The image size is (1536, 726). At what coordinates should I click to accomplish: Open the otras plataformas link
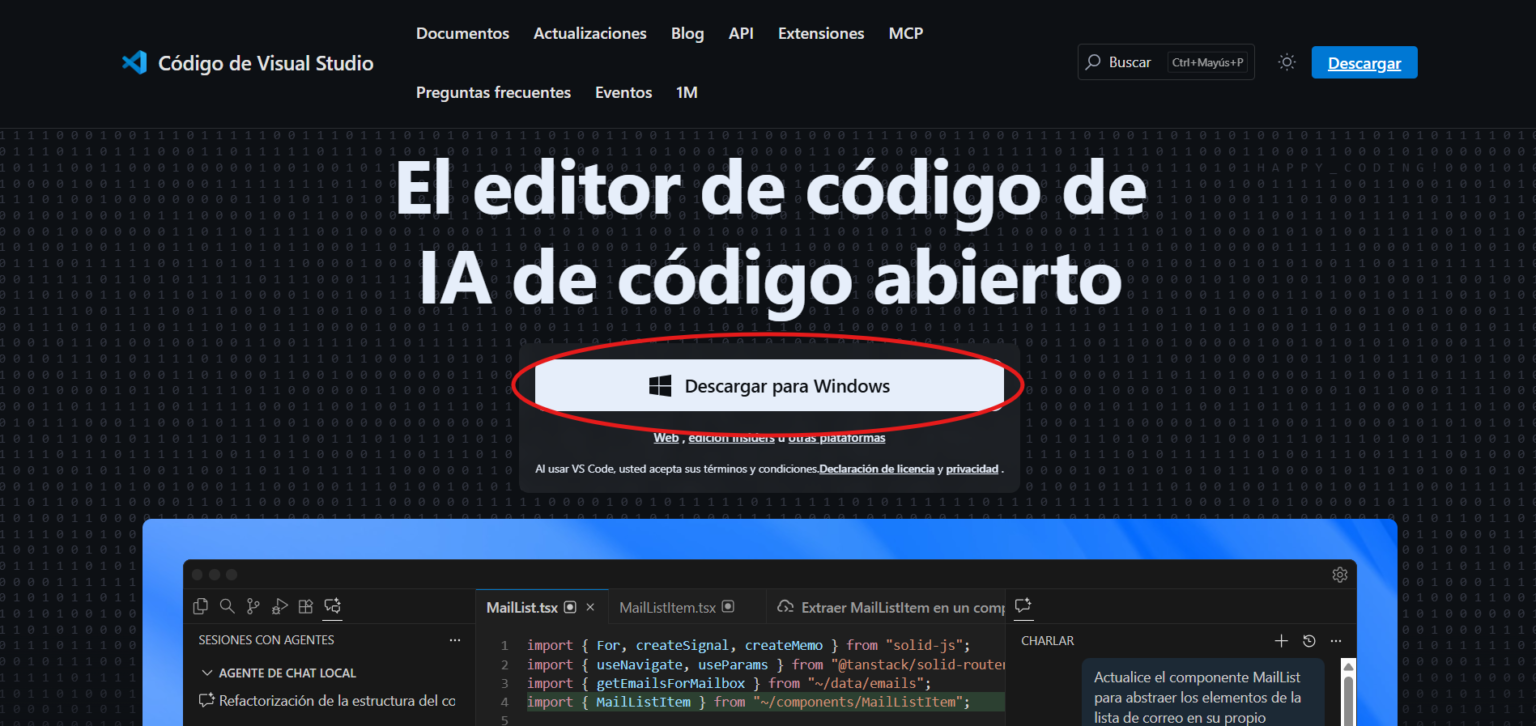point(837,438)
